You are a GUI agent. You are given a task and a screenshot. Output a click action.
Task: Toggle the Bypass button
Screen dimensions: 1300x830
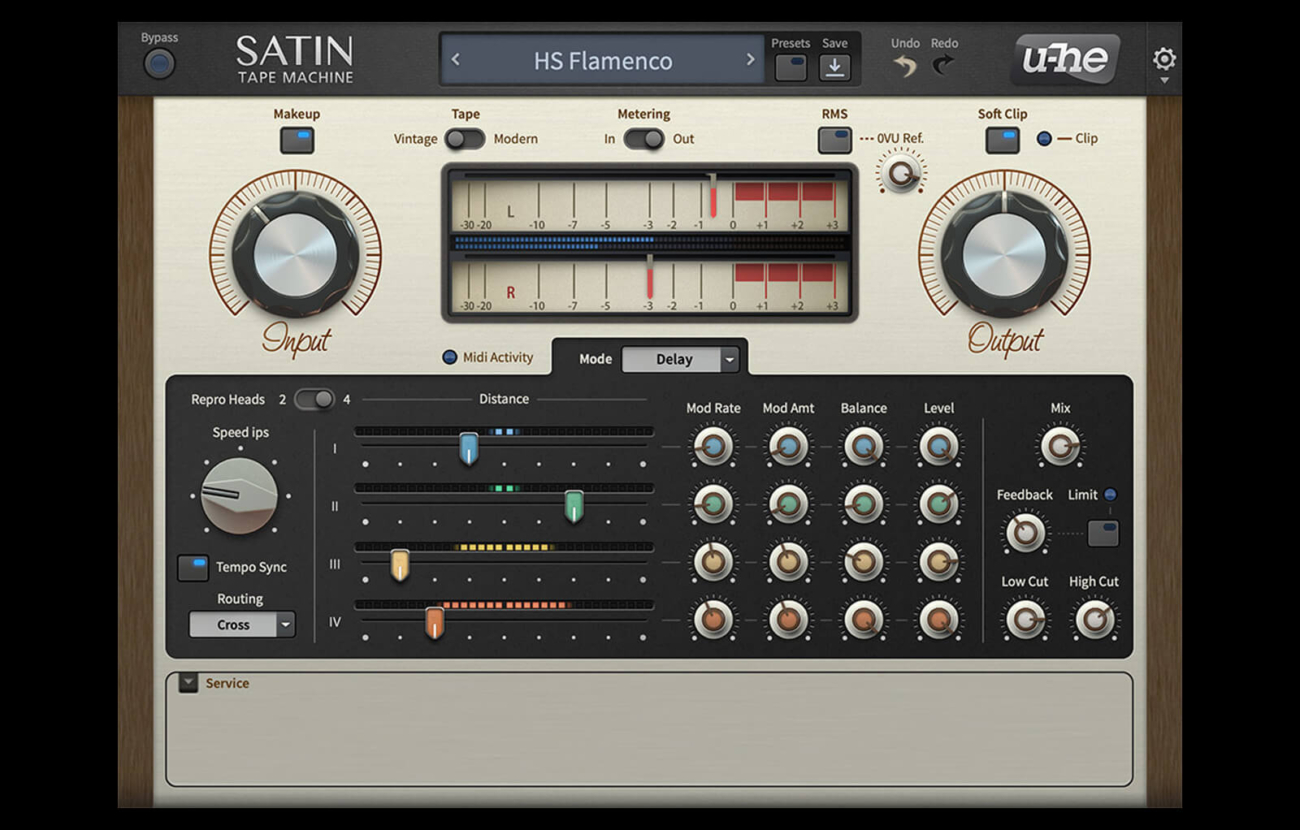159,64
